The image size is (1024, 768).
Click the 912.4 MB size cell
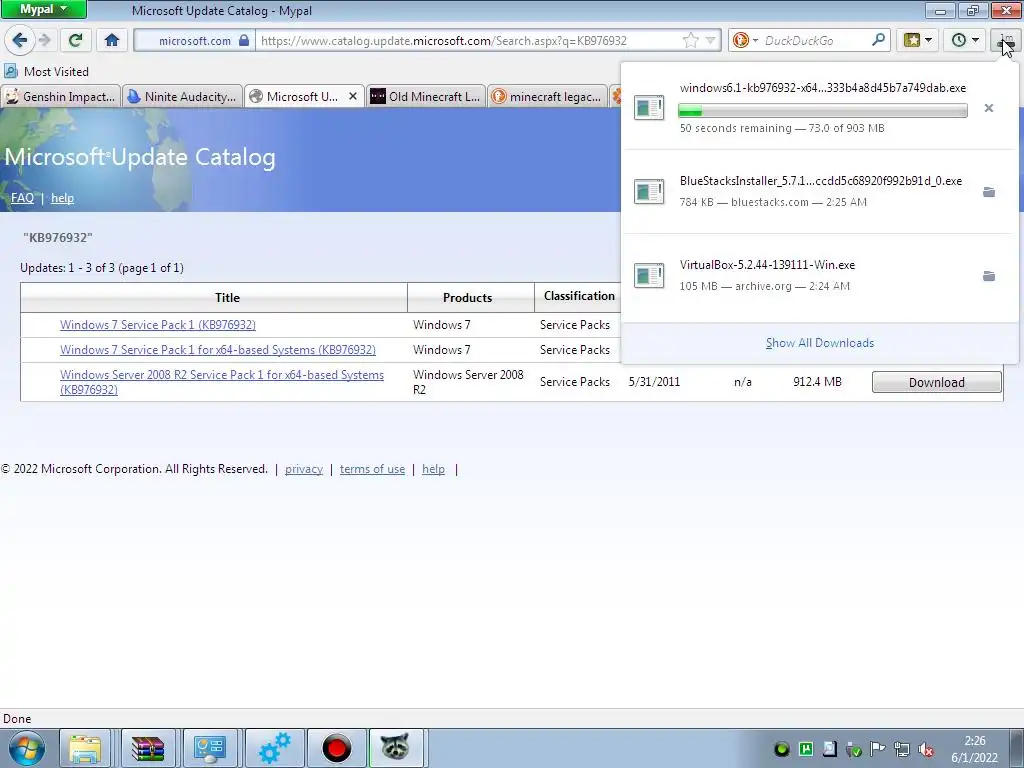(x=817, y=382)
